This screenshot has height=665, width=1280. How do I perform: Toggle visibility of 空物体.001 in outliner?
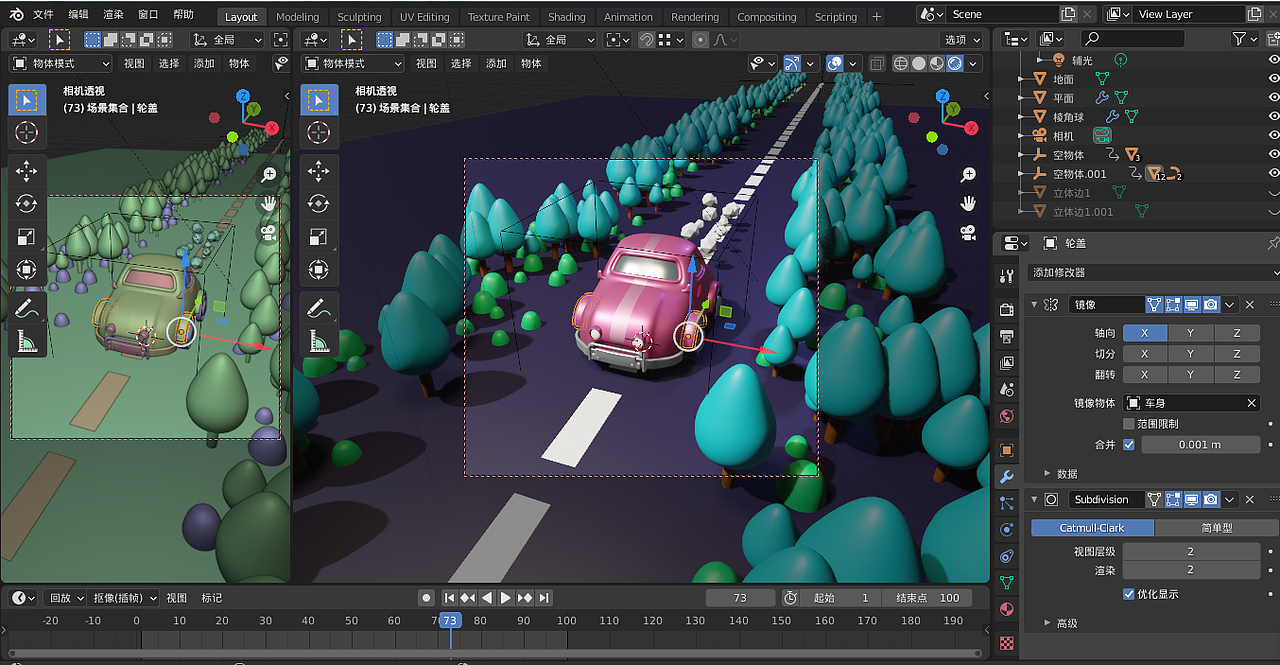coord(1273,174)
